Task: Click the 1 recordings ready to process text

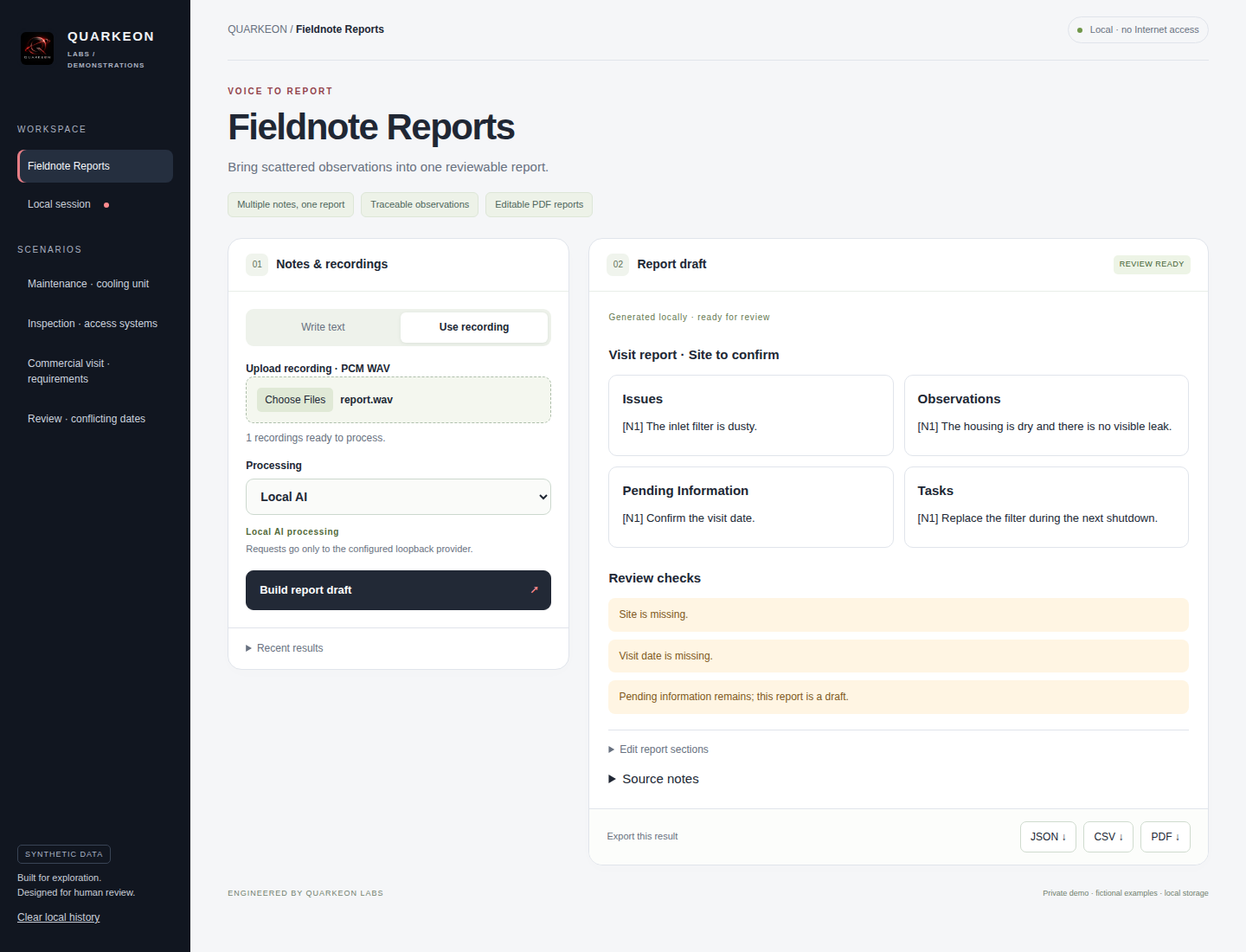Action: [316, 438]
